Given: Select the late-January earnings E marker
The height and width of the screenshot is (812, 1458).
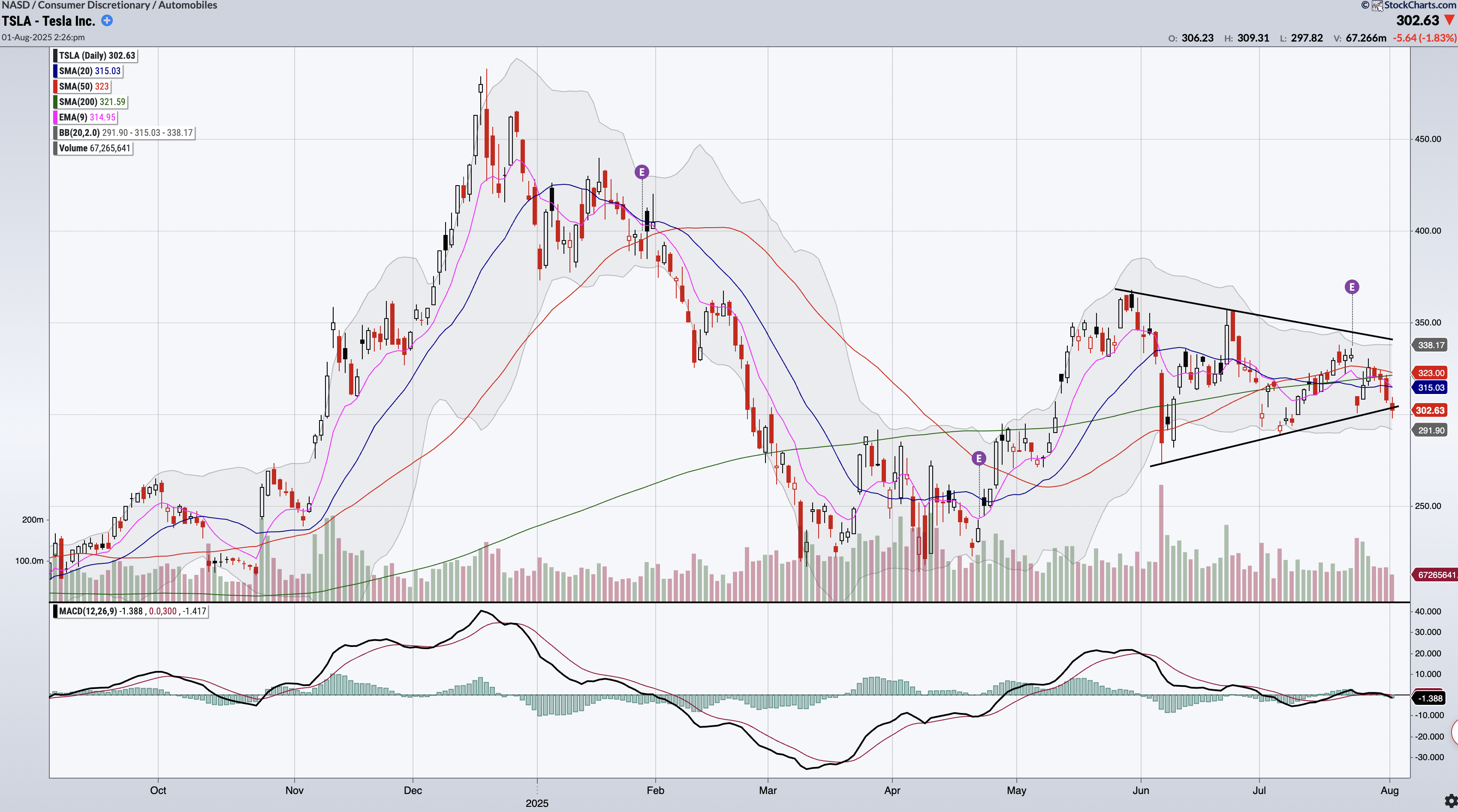Looking at the screenshot, I should pyautogui.click(x=641, y=171).
